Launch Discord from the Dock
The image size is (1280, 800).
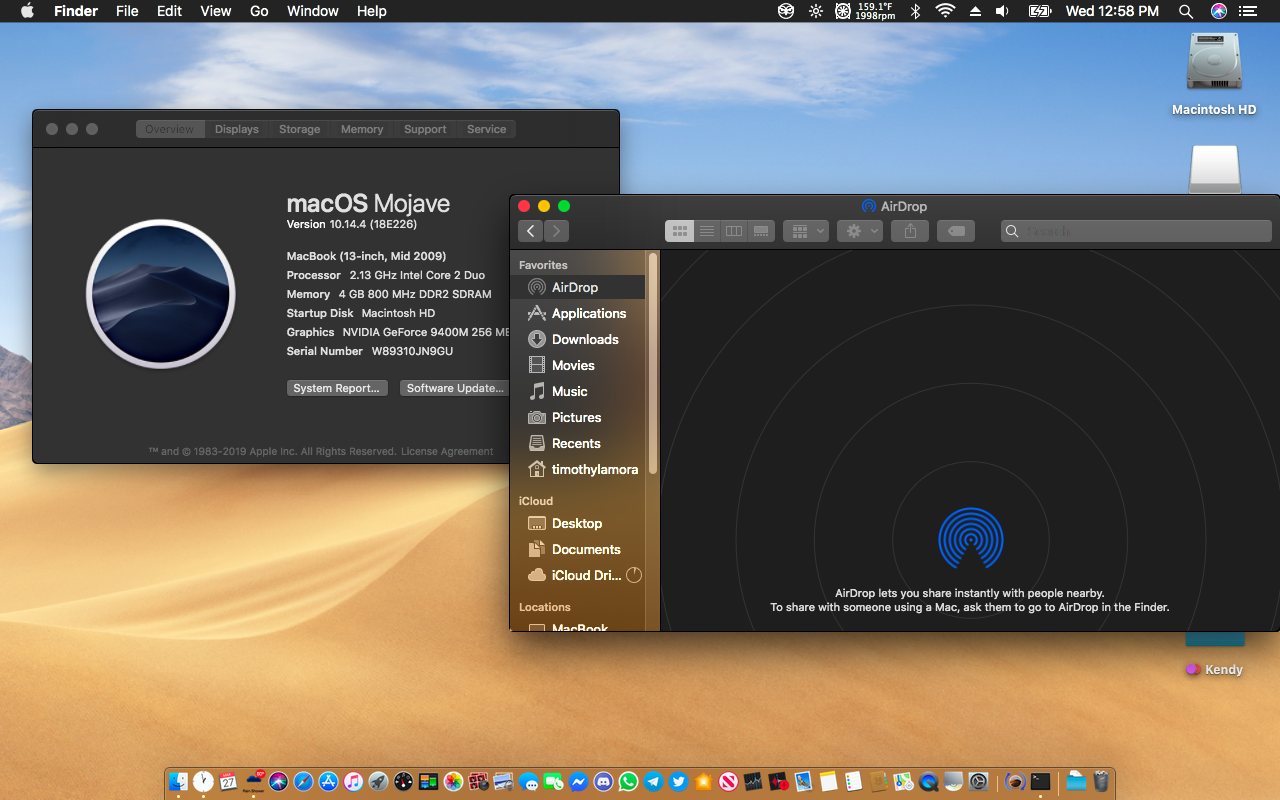(x=602, y=782)
